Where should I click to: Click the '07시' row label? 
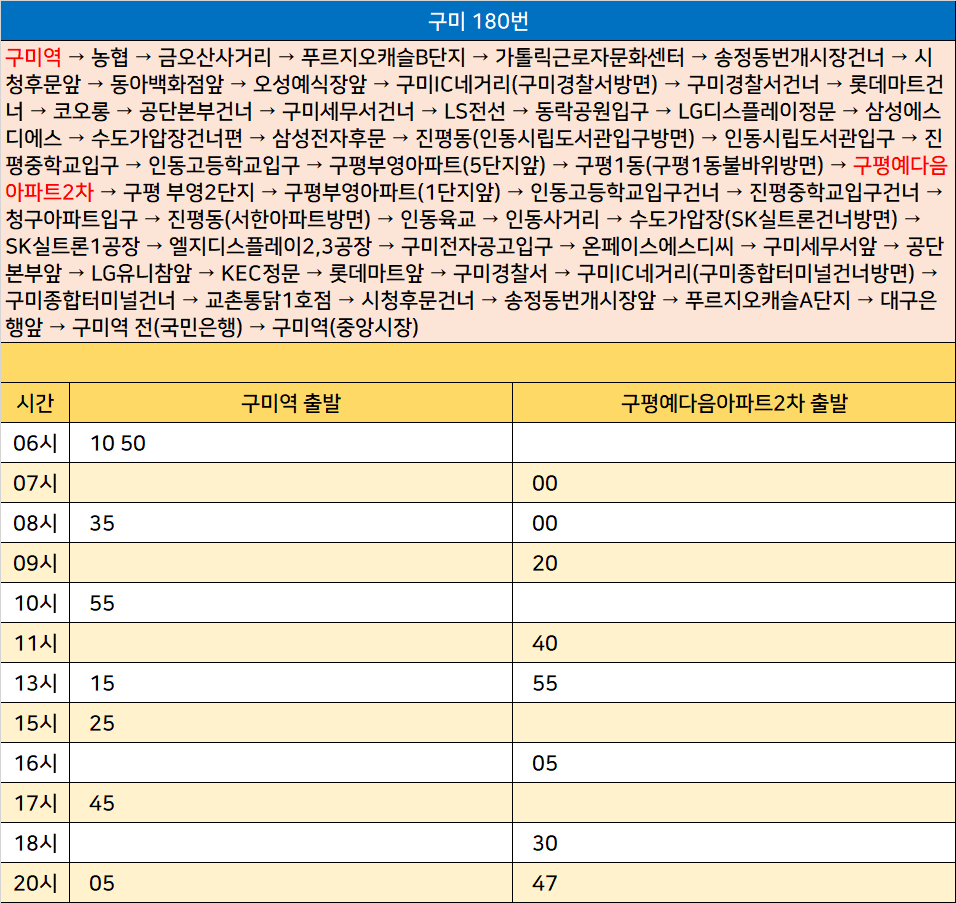tap(35, 484)
